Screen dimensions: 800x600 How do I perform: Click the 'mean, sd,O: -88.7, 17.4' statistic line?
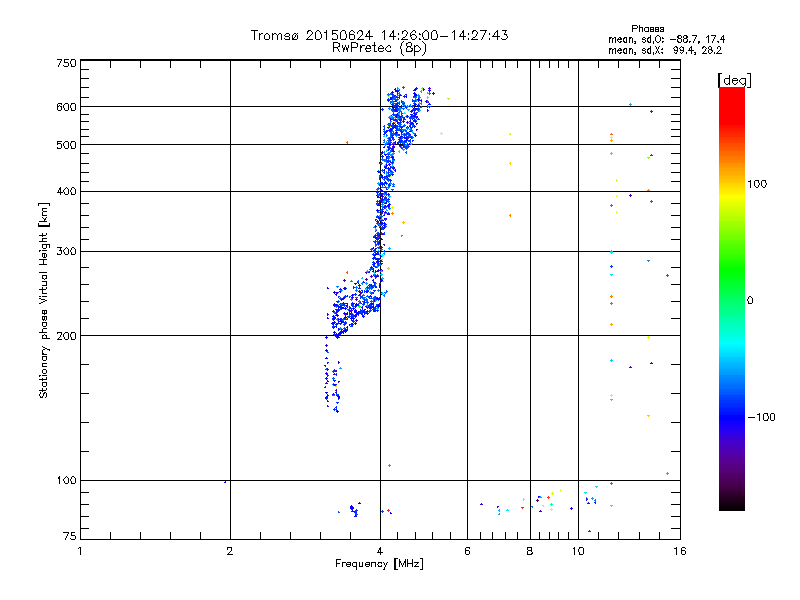coord(666,40)
